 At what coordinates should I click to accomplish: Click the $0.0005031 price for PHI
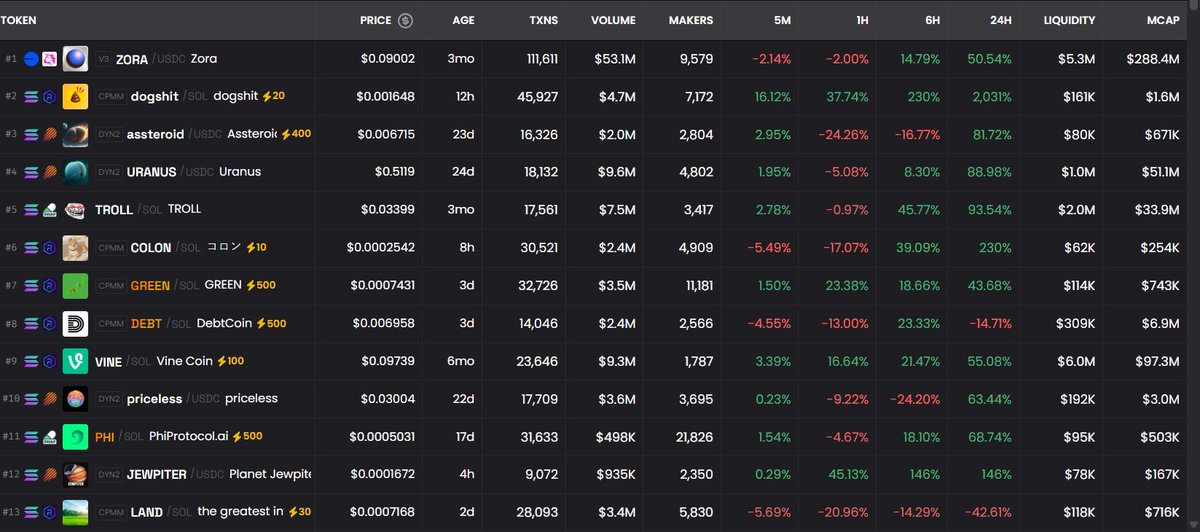click(385, 436)
